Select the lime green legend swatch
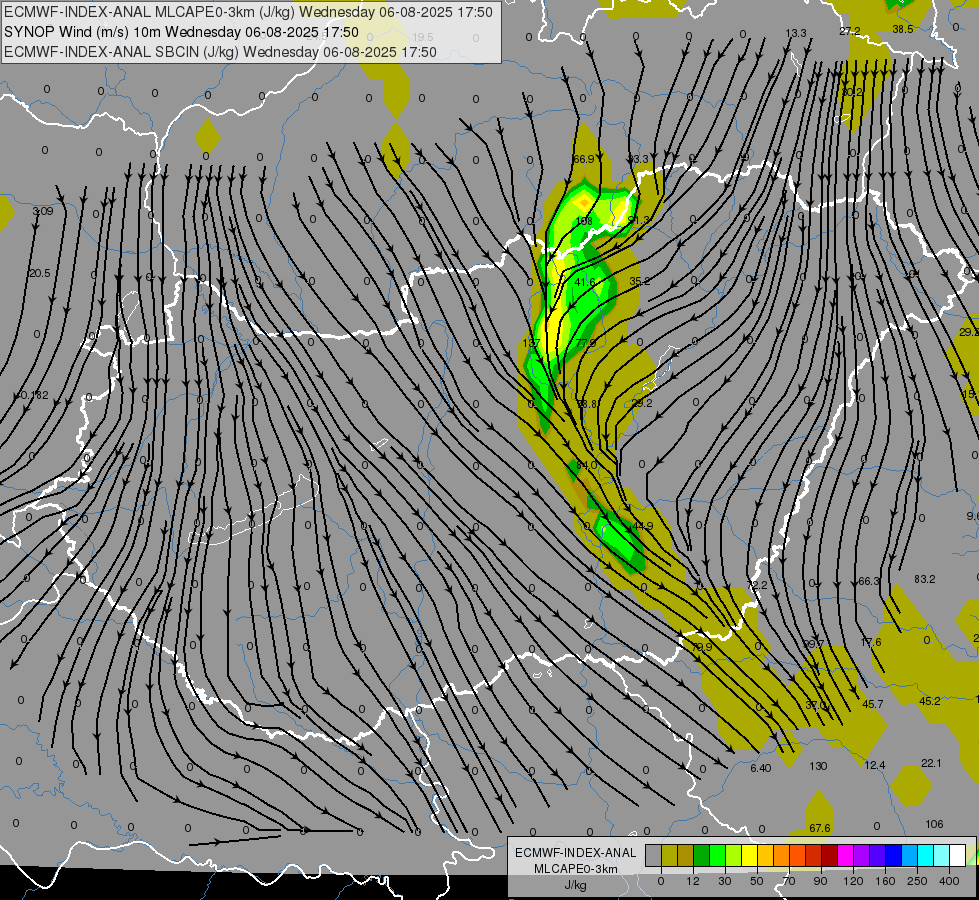Viewport: 979px width, 900px height. (x=734, y=856)
